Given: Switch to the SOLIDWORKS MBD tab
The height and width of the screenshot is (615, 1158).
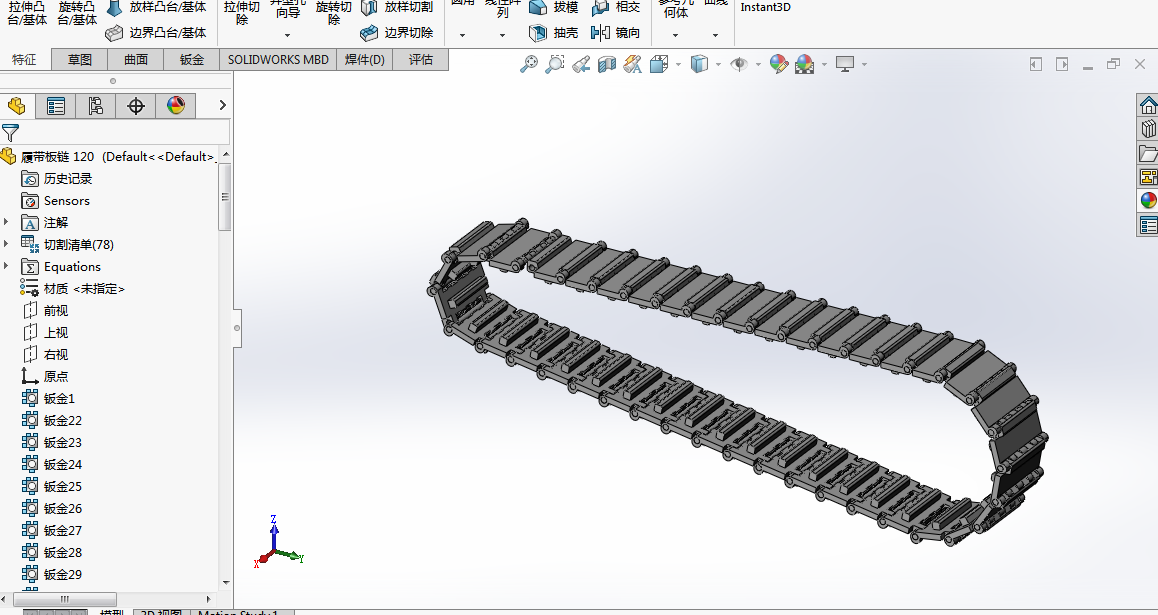Looking at the screenshot, I should [278, 60].
